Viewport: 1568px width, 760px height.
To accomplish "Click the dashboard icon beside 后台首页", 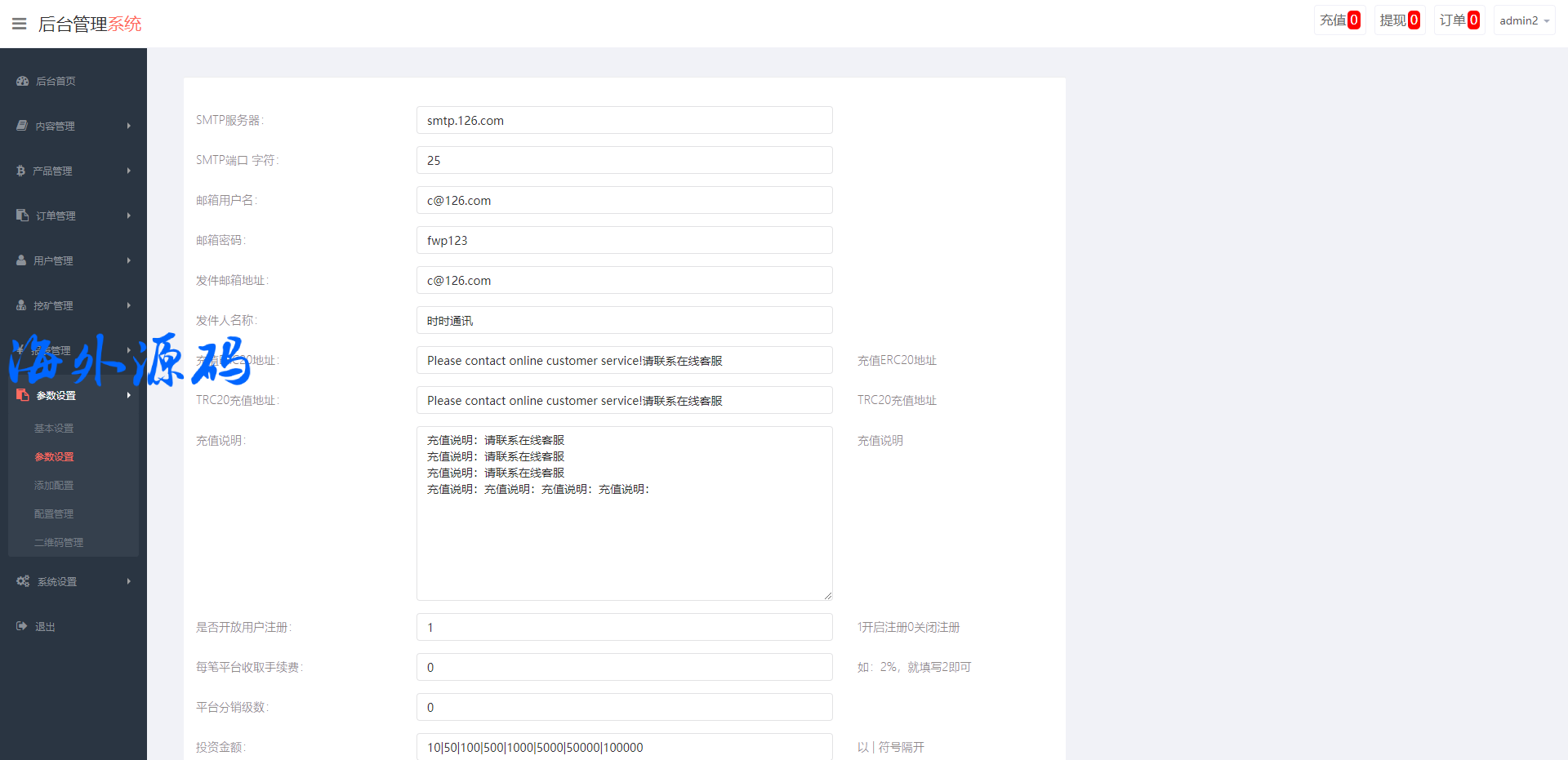I will (23, 81).
